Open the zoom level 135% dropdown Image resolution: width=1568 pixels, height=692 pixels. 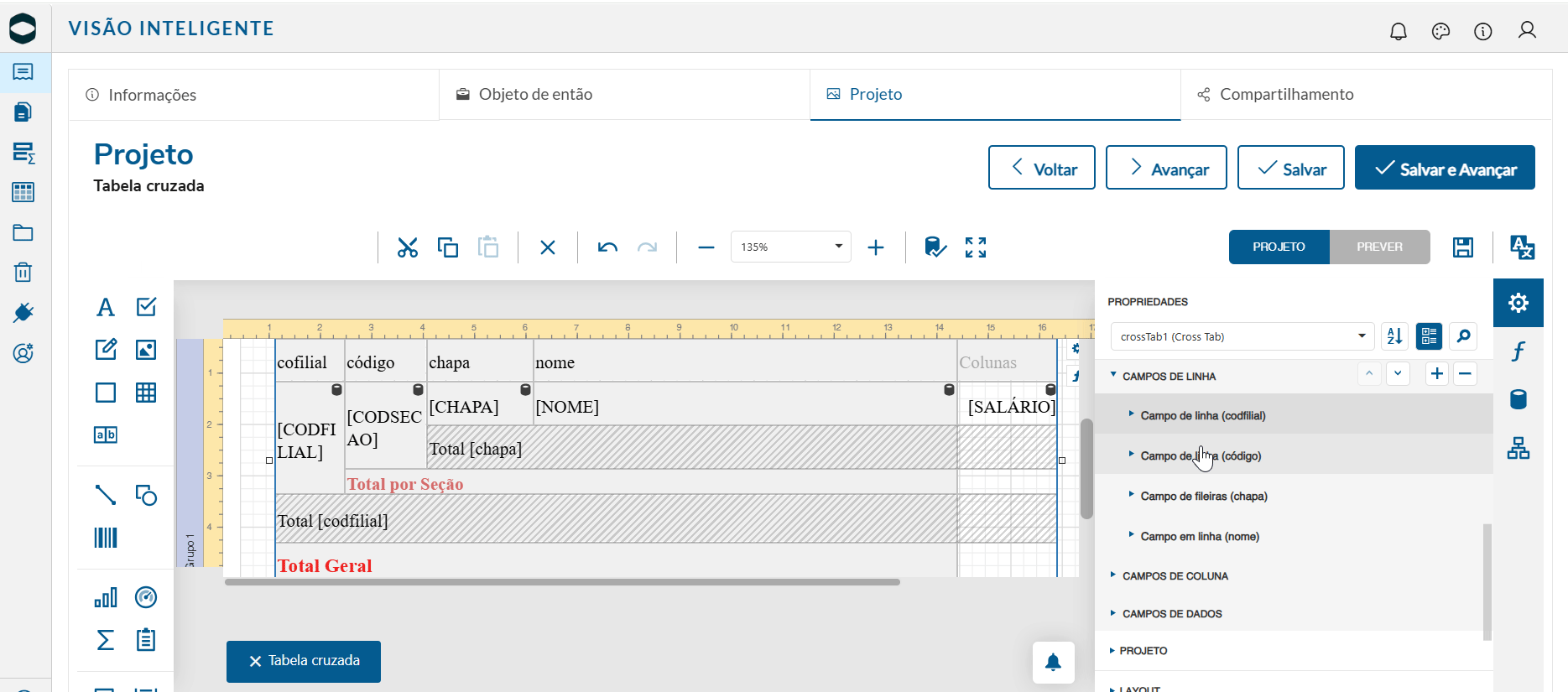point(791,247)
